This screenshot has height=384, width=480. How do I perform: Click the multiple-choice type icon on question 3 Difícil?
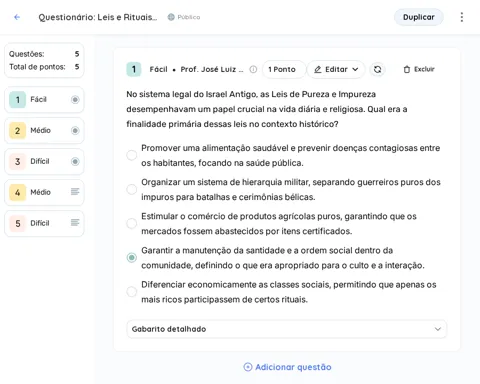point(75,161)
